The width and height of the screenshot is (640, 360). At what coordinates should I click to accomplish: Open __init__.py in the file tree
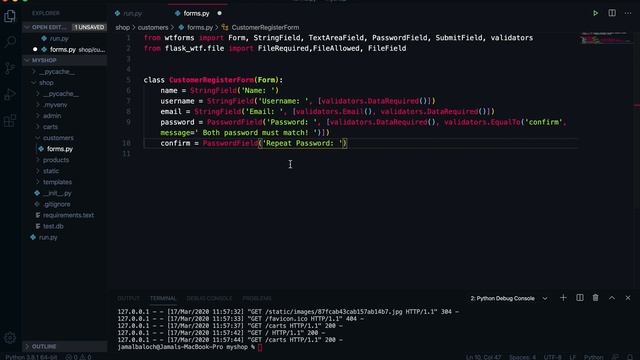coord(57,193)
